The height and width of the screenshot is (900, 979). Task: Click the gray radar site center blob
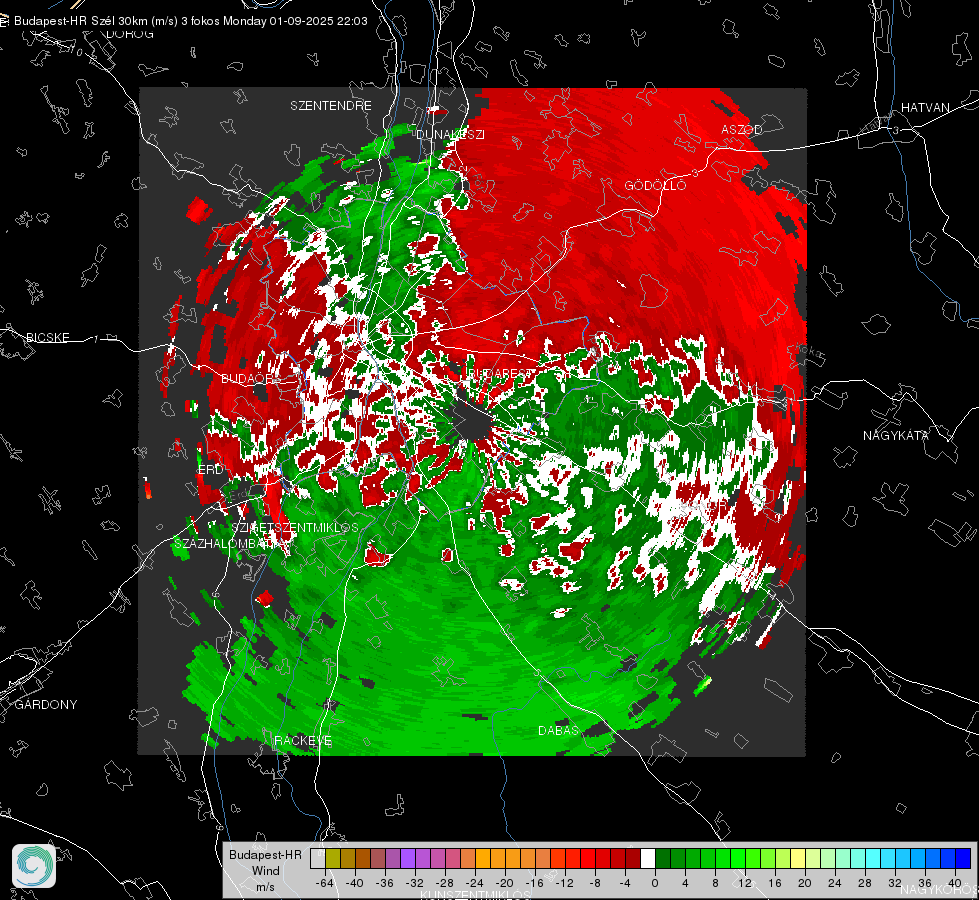click(472, 420)
